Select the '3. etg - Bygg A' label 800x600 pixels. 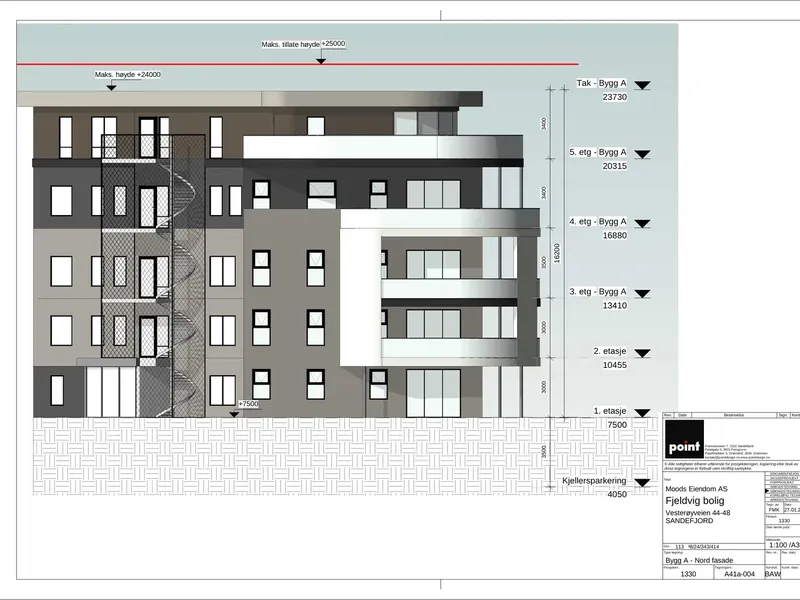click(598, 291)
